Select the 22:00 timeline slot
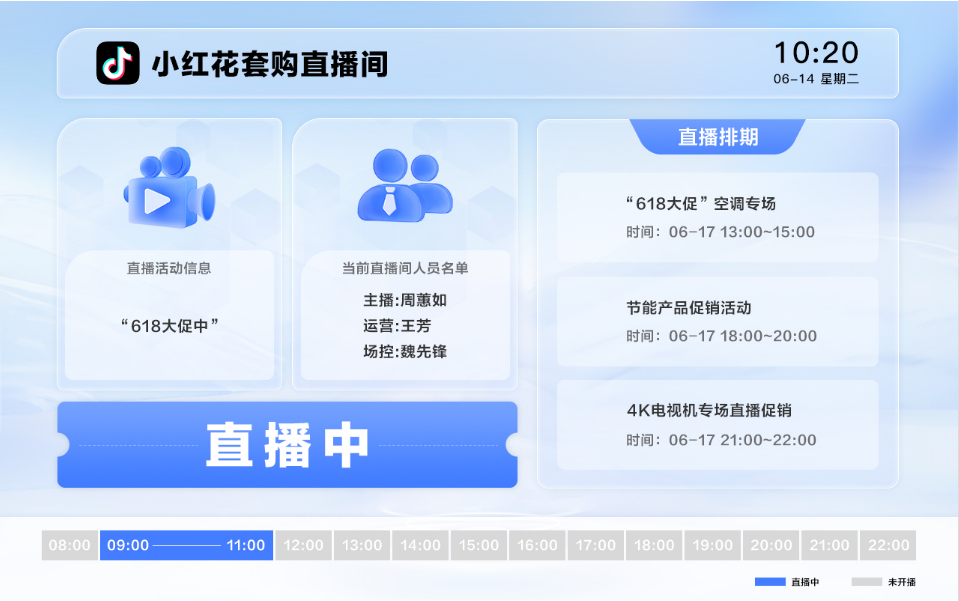 [x=888, y=545]
